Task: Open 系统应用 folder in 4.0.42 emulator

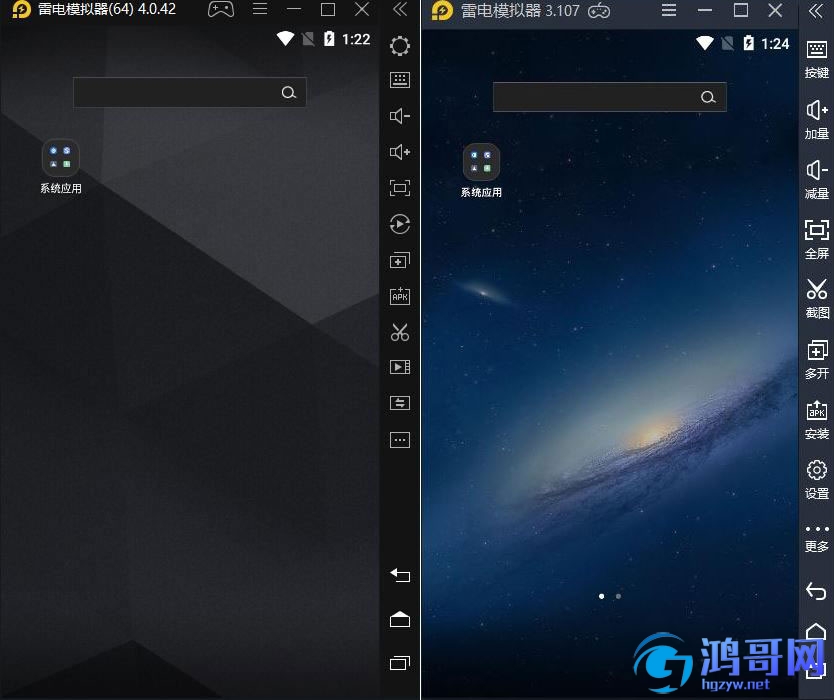Action: click(61, 166)
